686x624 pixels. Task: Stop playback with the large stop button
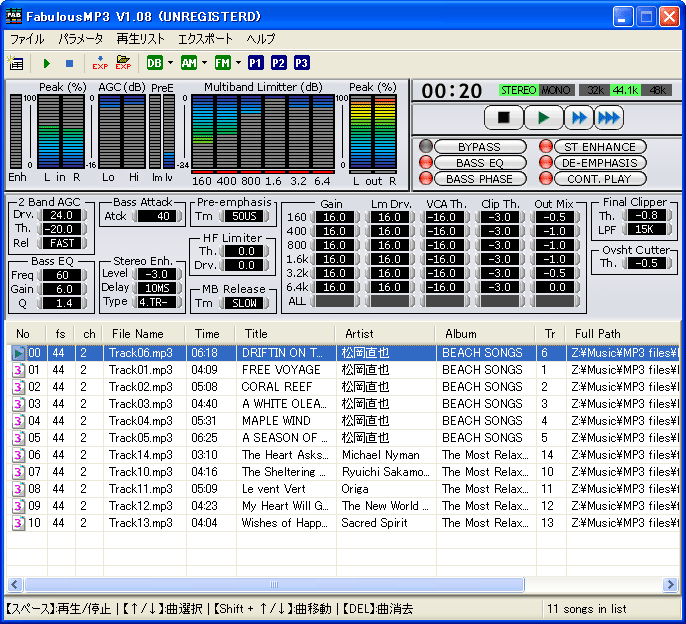click(x=504, y=118)
